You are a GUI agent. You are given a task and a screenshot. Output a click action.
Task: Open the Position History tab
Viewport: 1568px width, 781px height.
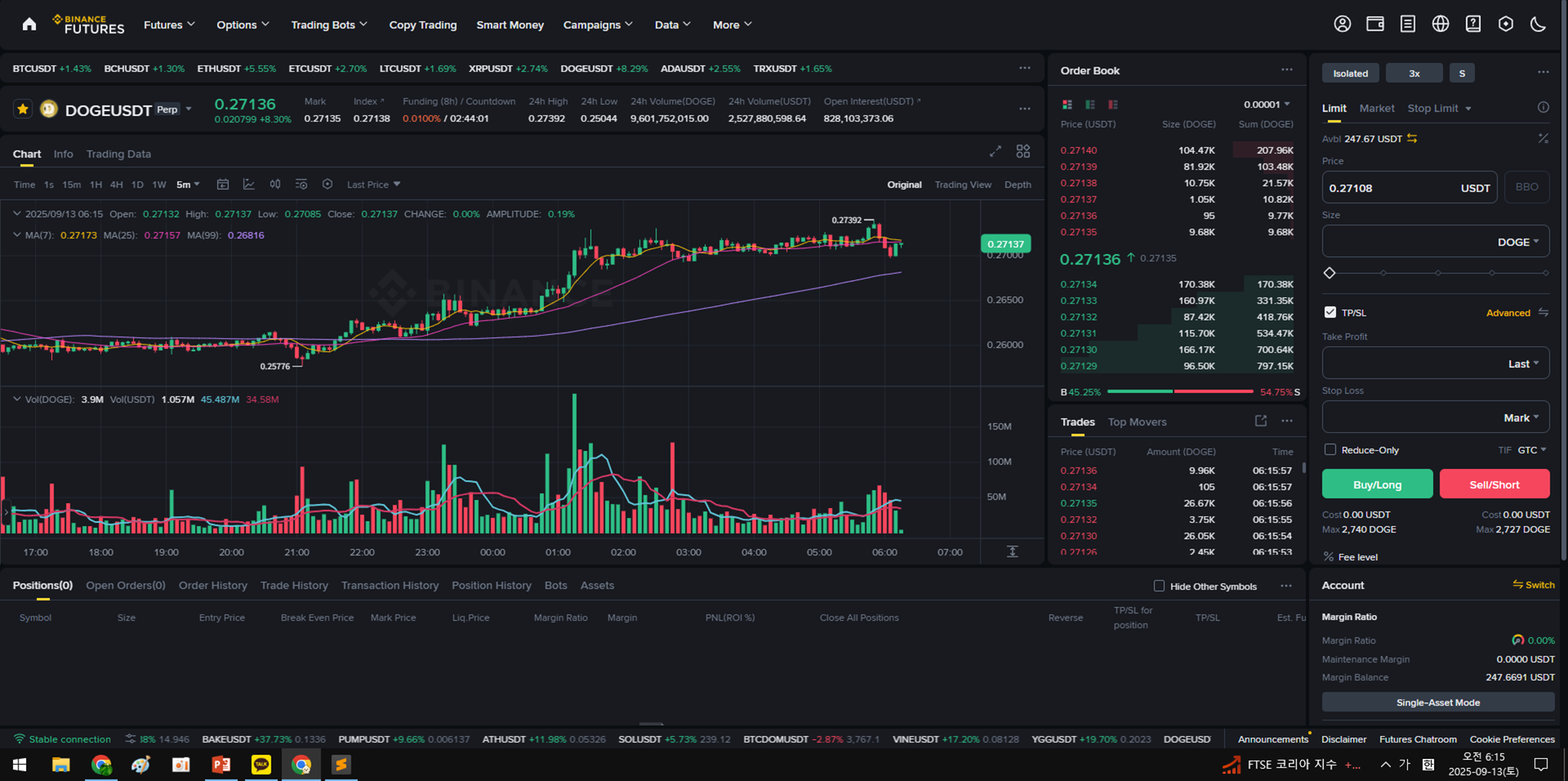click(x=491, y=585)
